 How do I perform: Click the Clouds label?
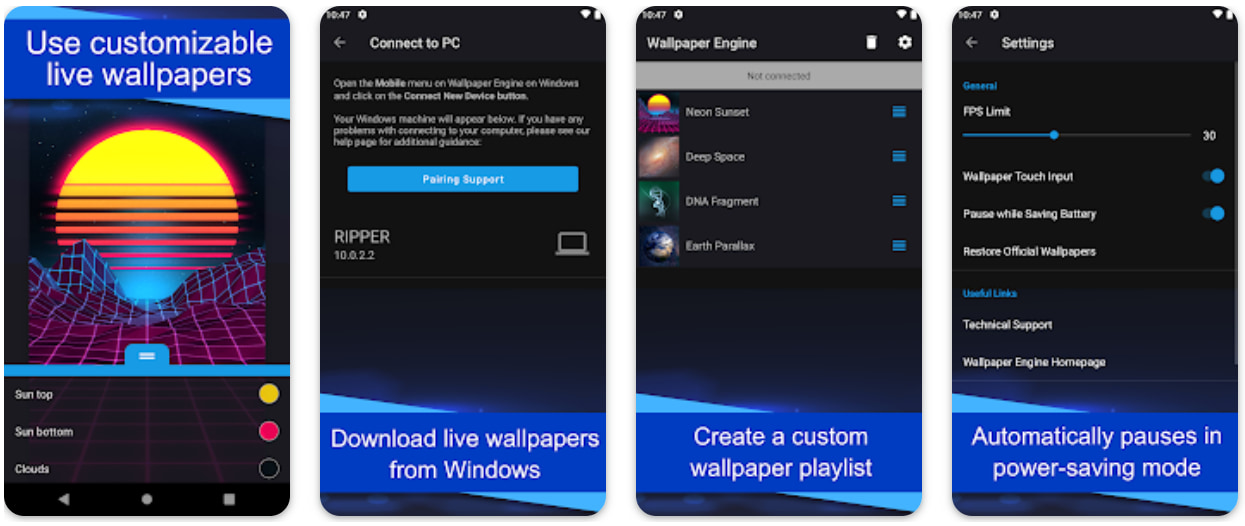[x=32, y=469]
